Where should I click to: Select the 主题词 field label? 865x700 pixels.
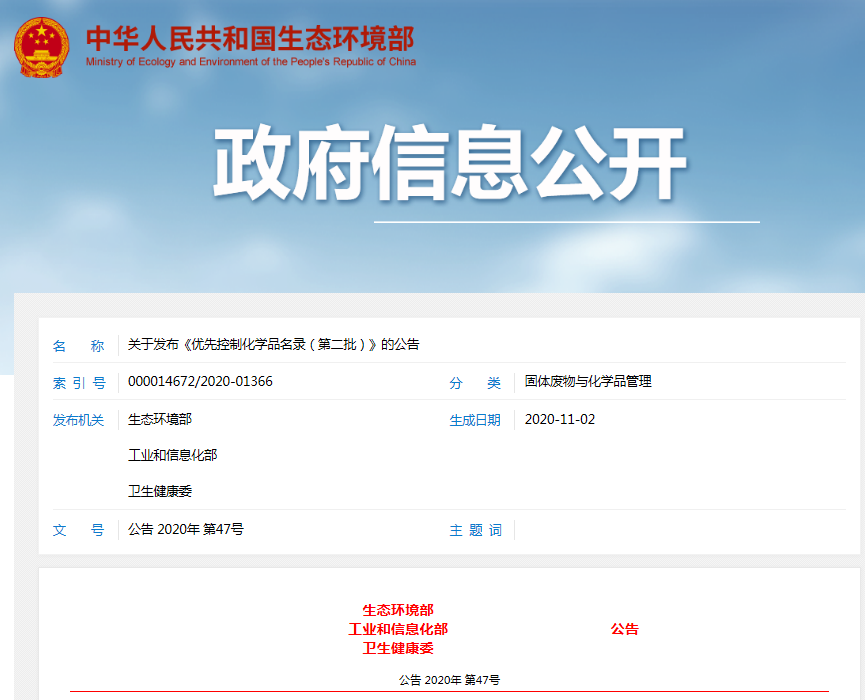(475, 530)
